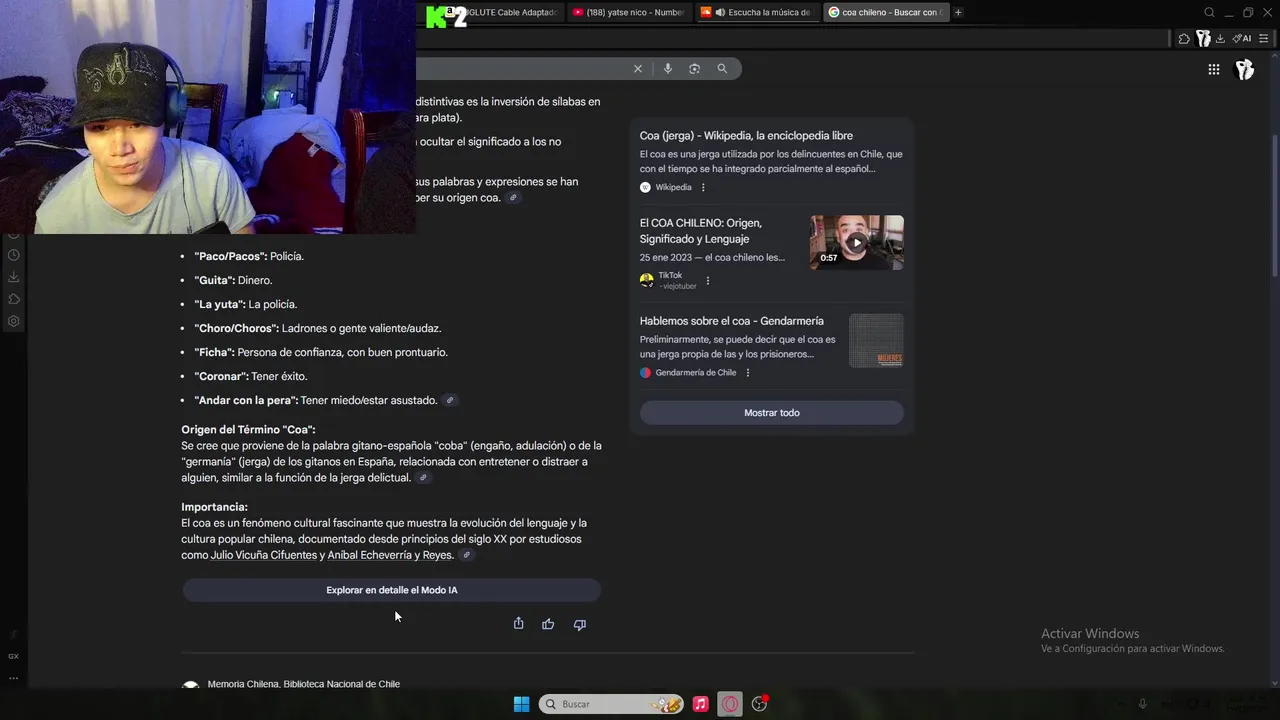Open TikTok result more options
Viewport: 1280px width, 720px height.
(708, 281)
